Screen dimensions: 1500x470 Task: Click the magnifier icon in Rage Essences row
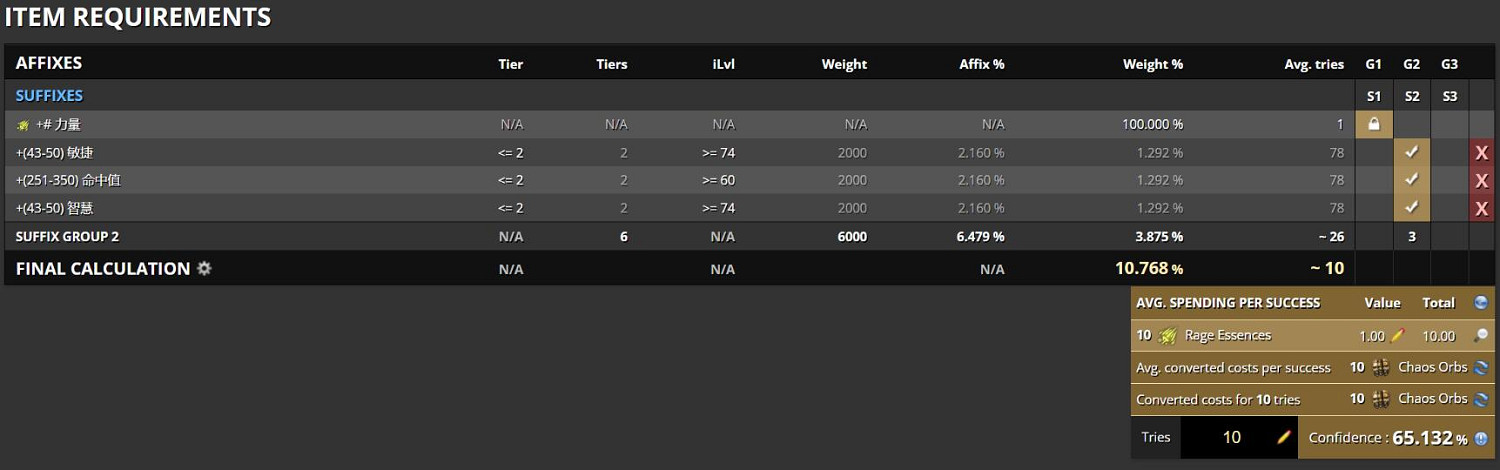1481,336
